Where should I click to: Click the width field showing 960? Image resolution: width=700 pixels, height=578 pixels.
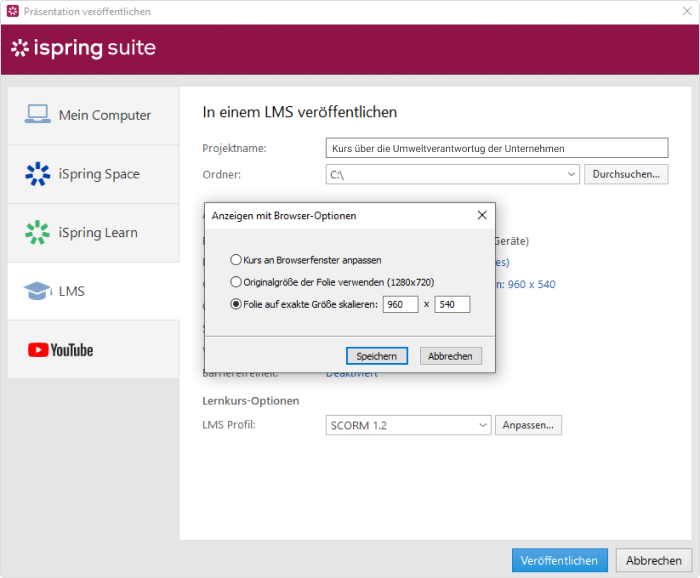click(400, 304)
